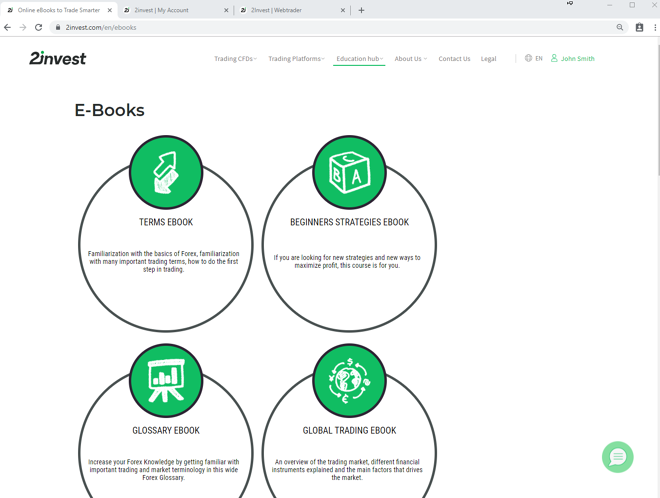Expand the About Us menu
The width and height of the screenshot is (660, 498).
pos(410,59)
